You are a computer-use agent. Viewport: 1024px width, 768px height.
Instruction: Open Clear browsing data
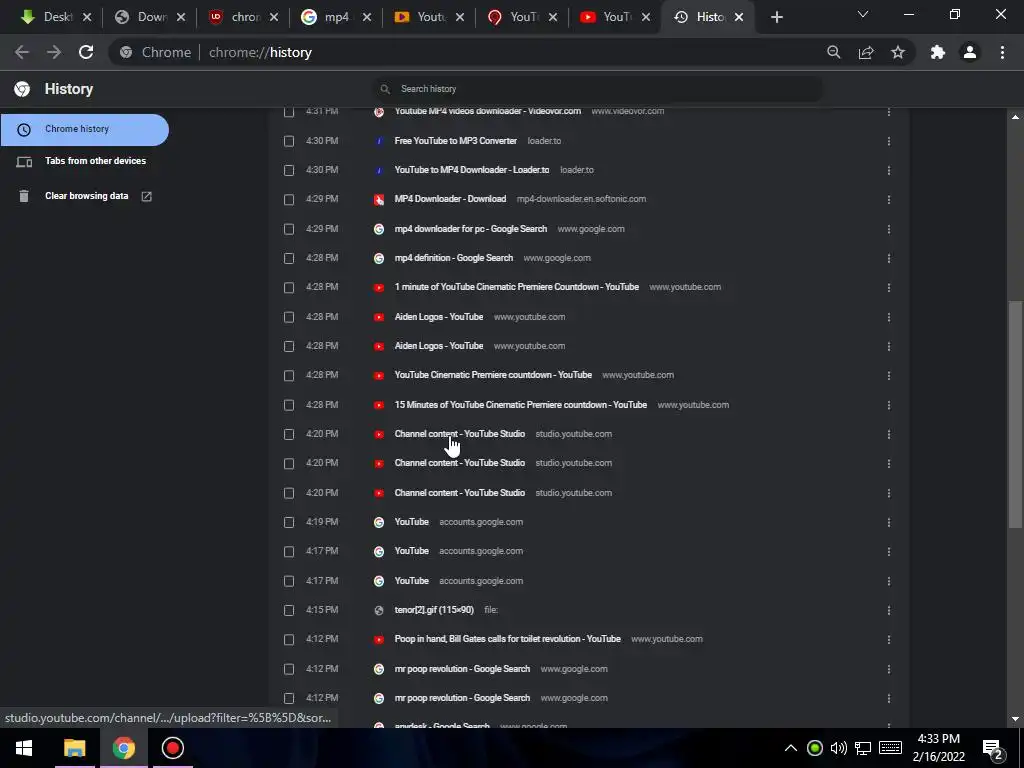(87, 196)
